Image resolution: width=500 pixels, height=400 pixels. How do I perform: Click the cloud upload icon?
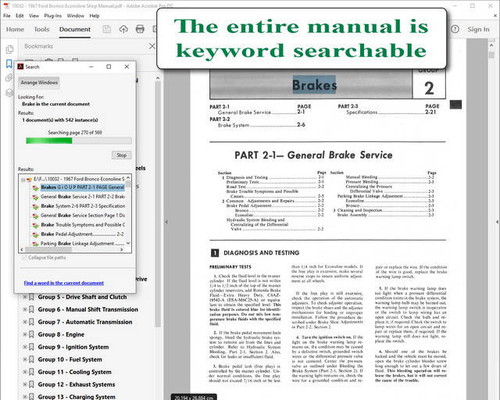tap(123, 29)
